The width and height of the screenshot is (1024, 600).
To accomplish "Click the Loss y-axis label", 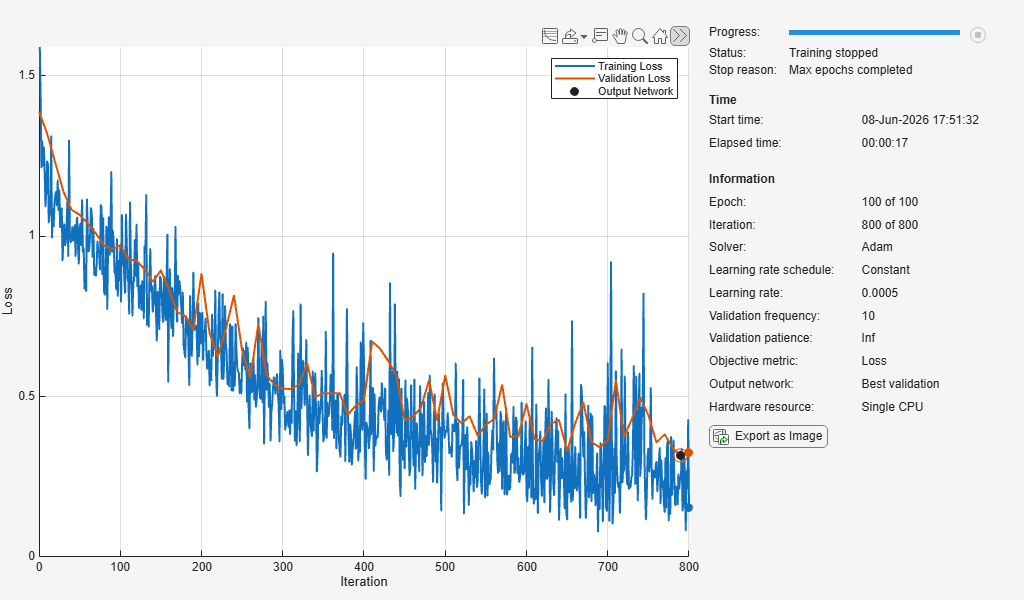I will point(8,301).
